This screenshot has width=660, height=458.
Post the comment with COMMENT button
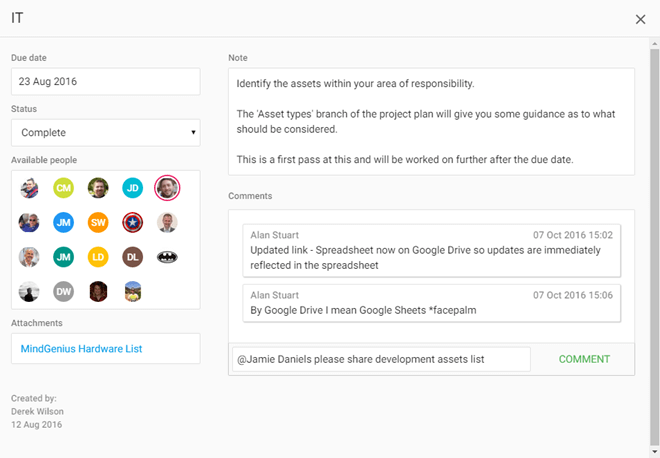[x=584, y=359]
